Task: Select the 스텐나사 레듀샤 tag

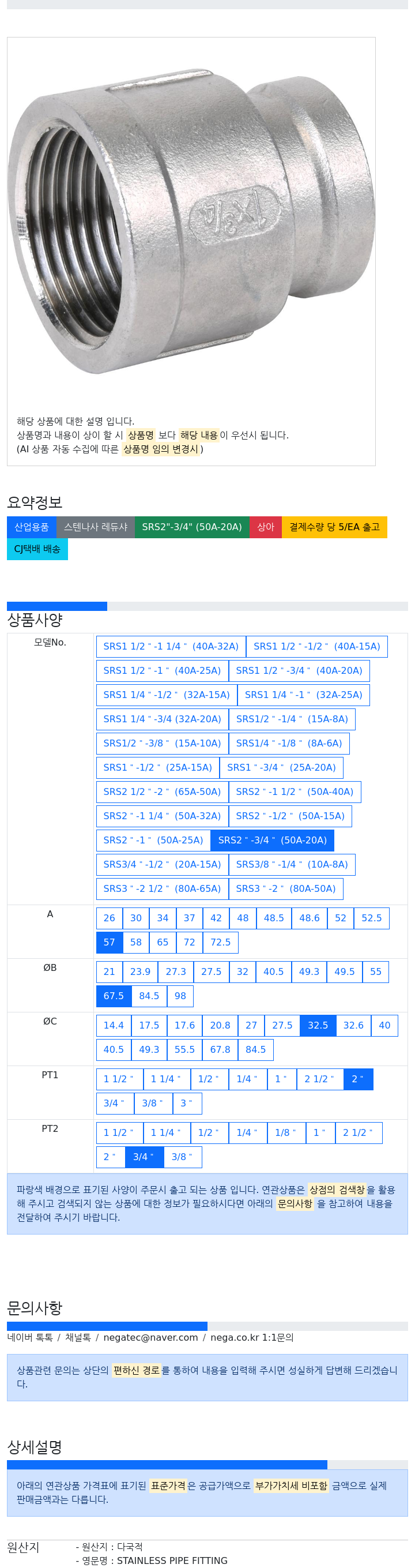Action: pos(96,527)
